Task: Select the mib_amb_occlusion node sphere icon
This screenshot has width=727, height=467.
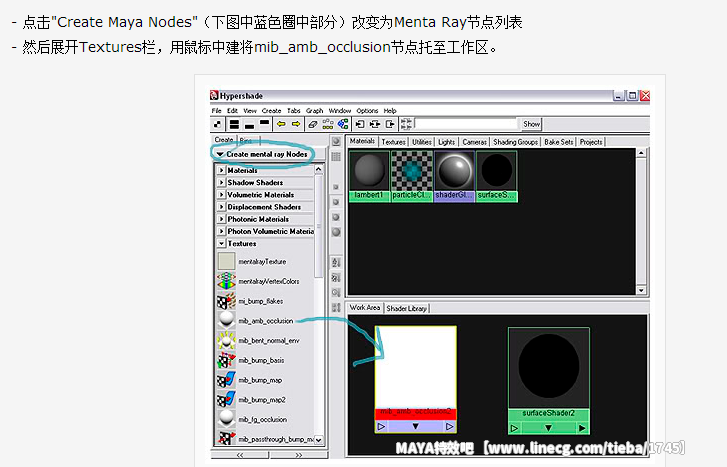Action: coord(226,320)
